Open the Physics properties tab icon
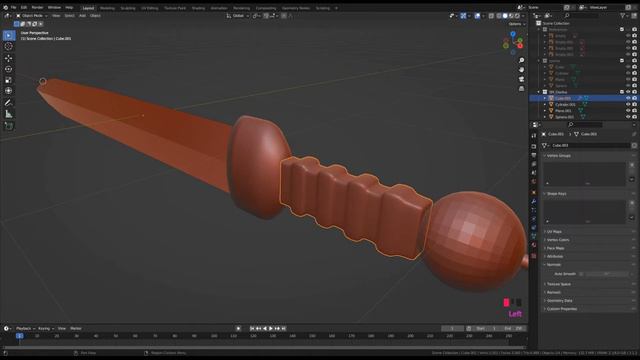Screen dimensions: 640x360 pos(534,219)
